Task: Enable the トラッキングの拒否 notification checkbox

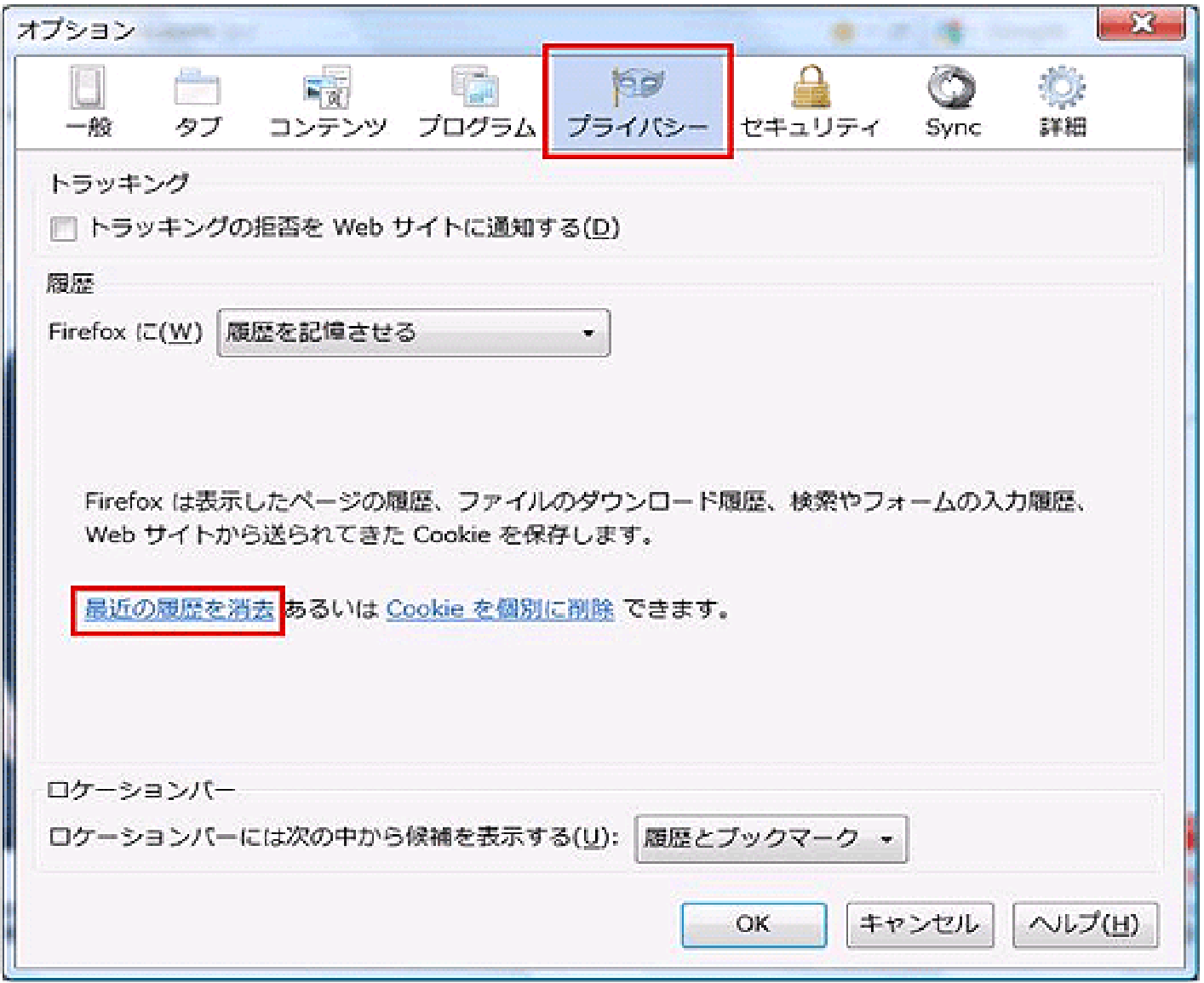Action: (x=63, y=229)
